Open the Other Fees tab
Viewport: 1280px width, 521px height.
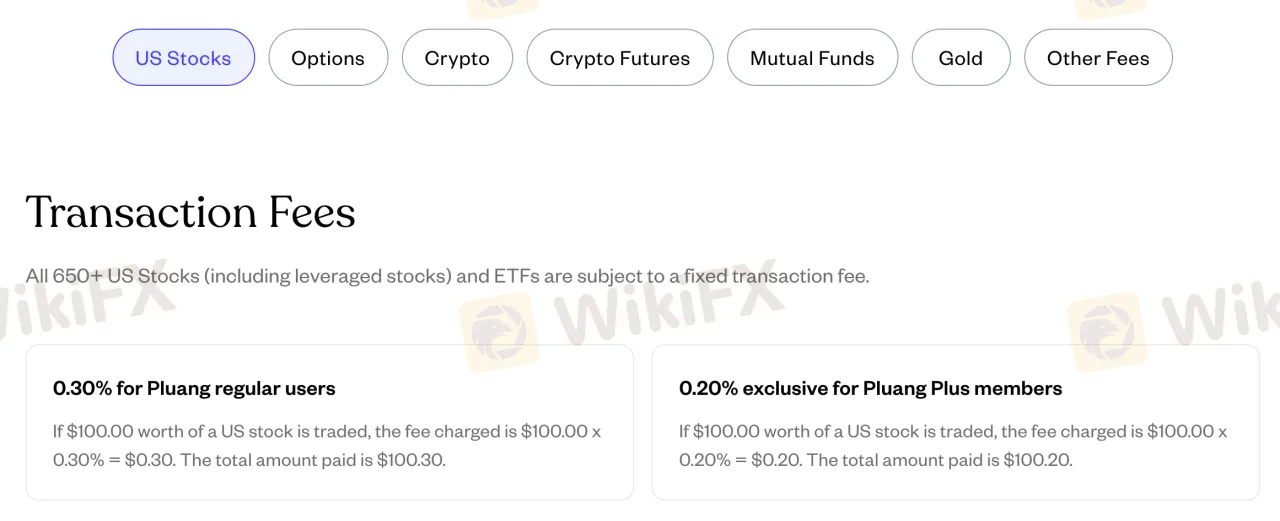click(x=1098, y=58)
